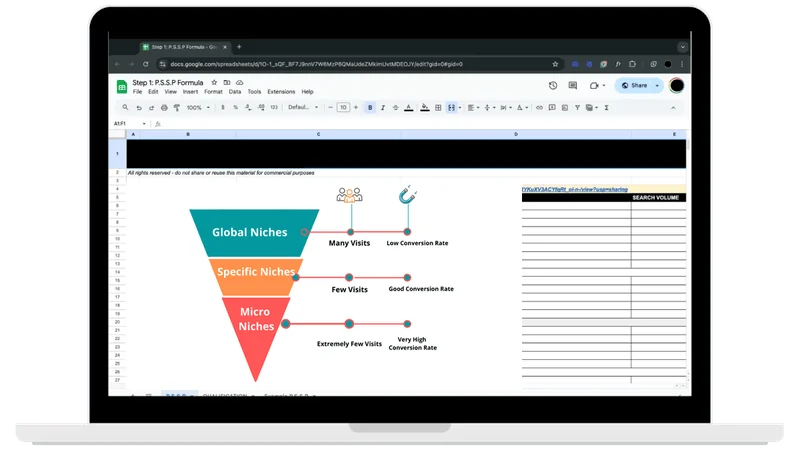800x450 pixels.
Task: Open the Extensions menu
Action: click(281, 92)
